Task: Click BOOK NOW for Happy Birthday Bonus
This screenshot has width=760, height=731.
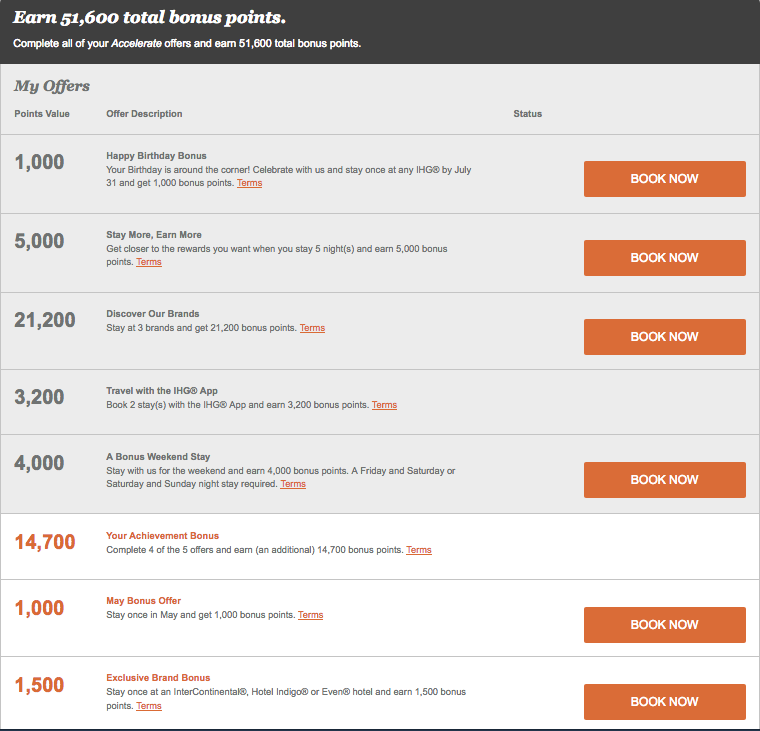Action: click(664, 179)
